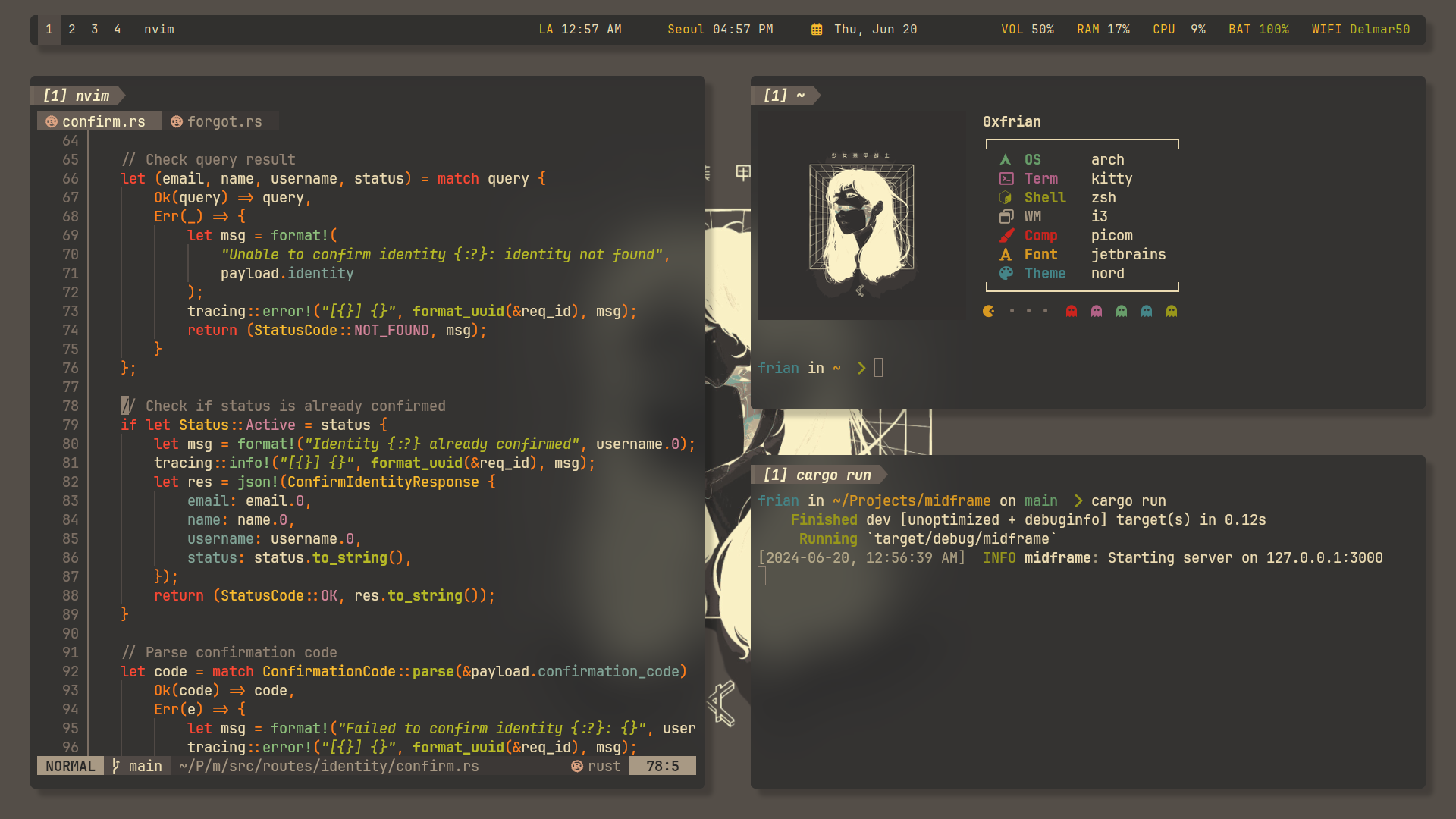Screen dimensions: 1456x819
Task: Click the Rust icon on confirm.rs tab
Action: (52, 122)
